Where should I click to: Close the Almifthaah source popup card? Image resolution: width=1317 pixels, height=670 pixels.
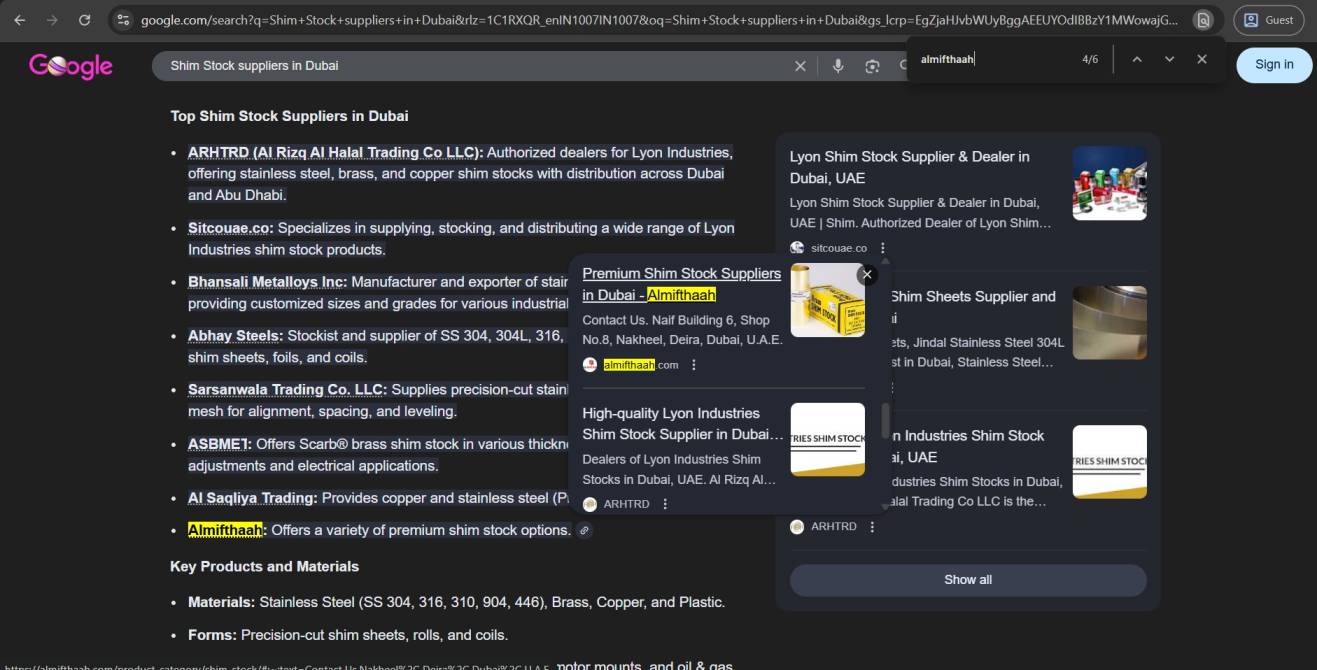(867, 274)
